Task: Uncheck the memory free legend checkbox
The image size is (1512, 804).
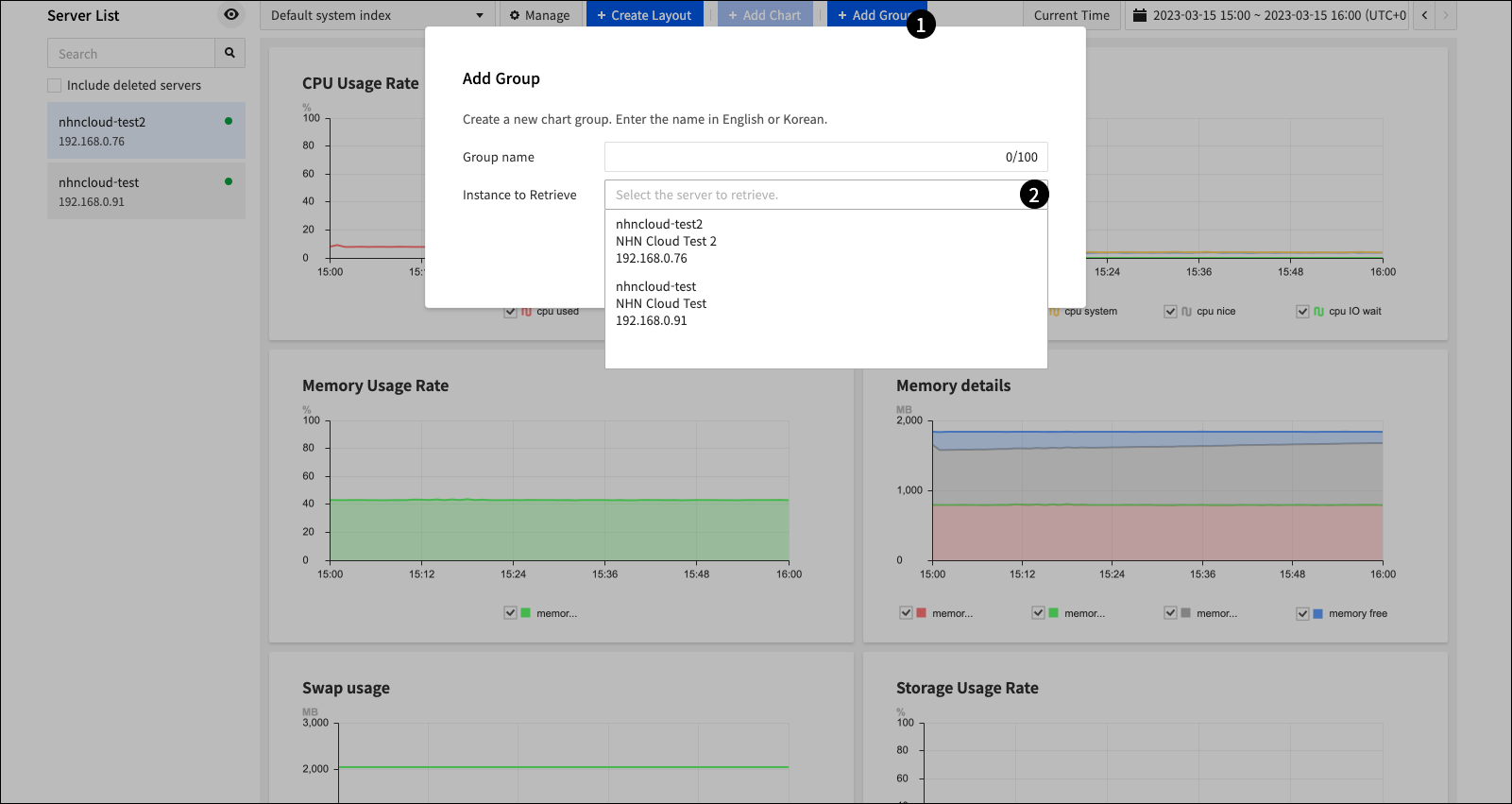Action: (x=1303, y=614)
